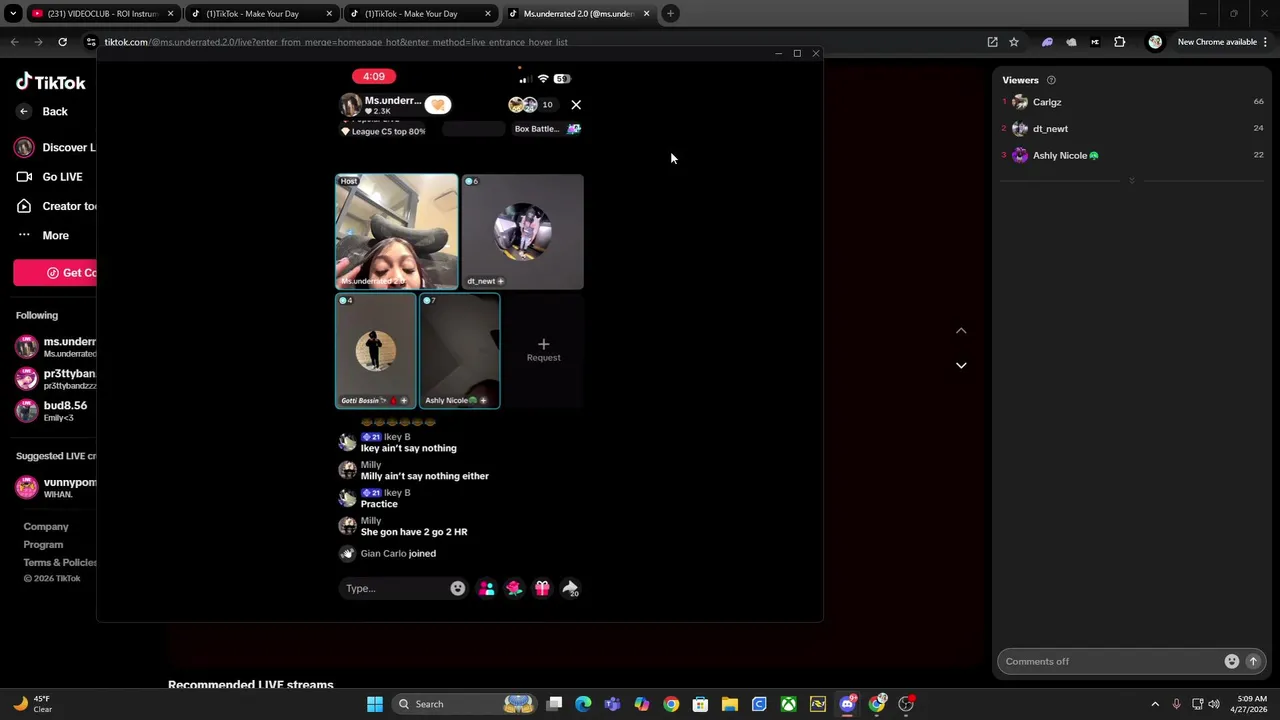This screenshot has height=720, width=1280.
Task: Open the Program footer link
Action: pyautogui.click(x=43, y=544)
